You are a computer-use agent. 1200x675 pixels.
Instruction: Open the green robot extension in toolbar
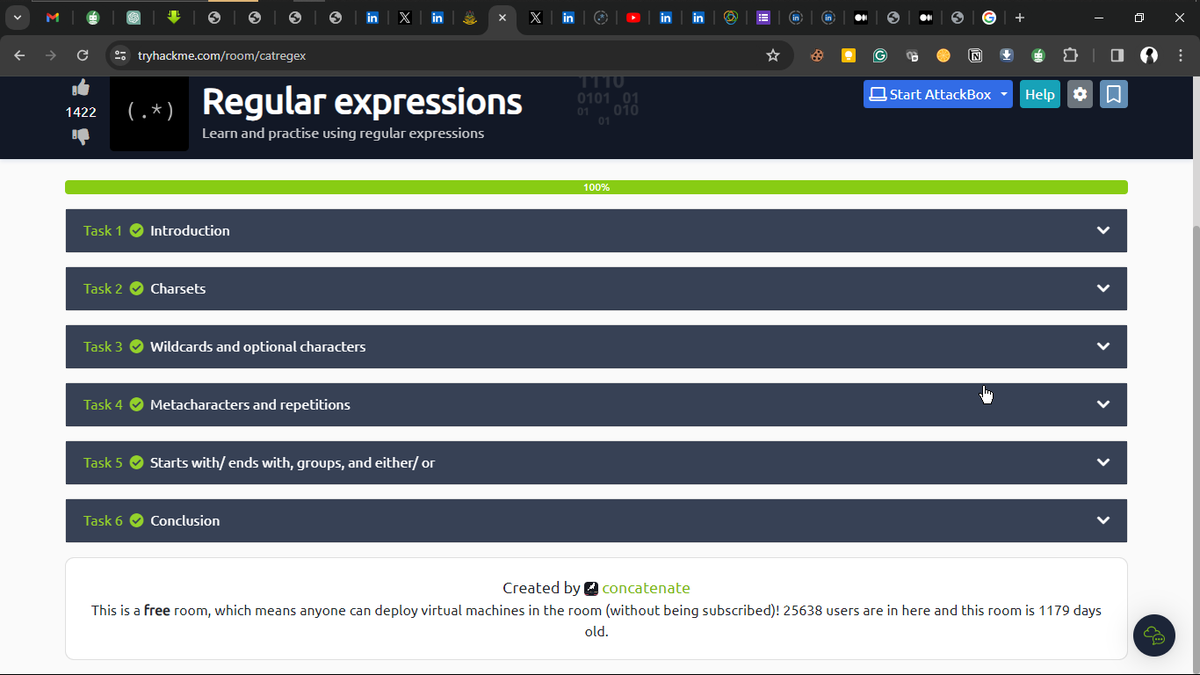point(1039,56)
